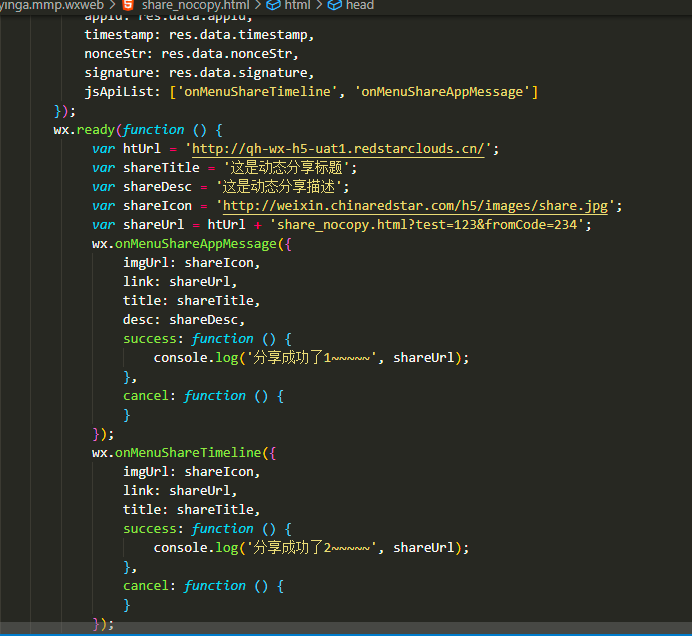Image resolution: width=692 pixels, height=636 pixels.
Task: Open the redstarclouds.cn URL link
Action: [x=338, y=149]
